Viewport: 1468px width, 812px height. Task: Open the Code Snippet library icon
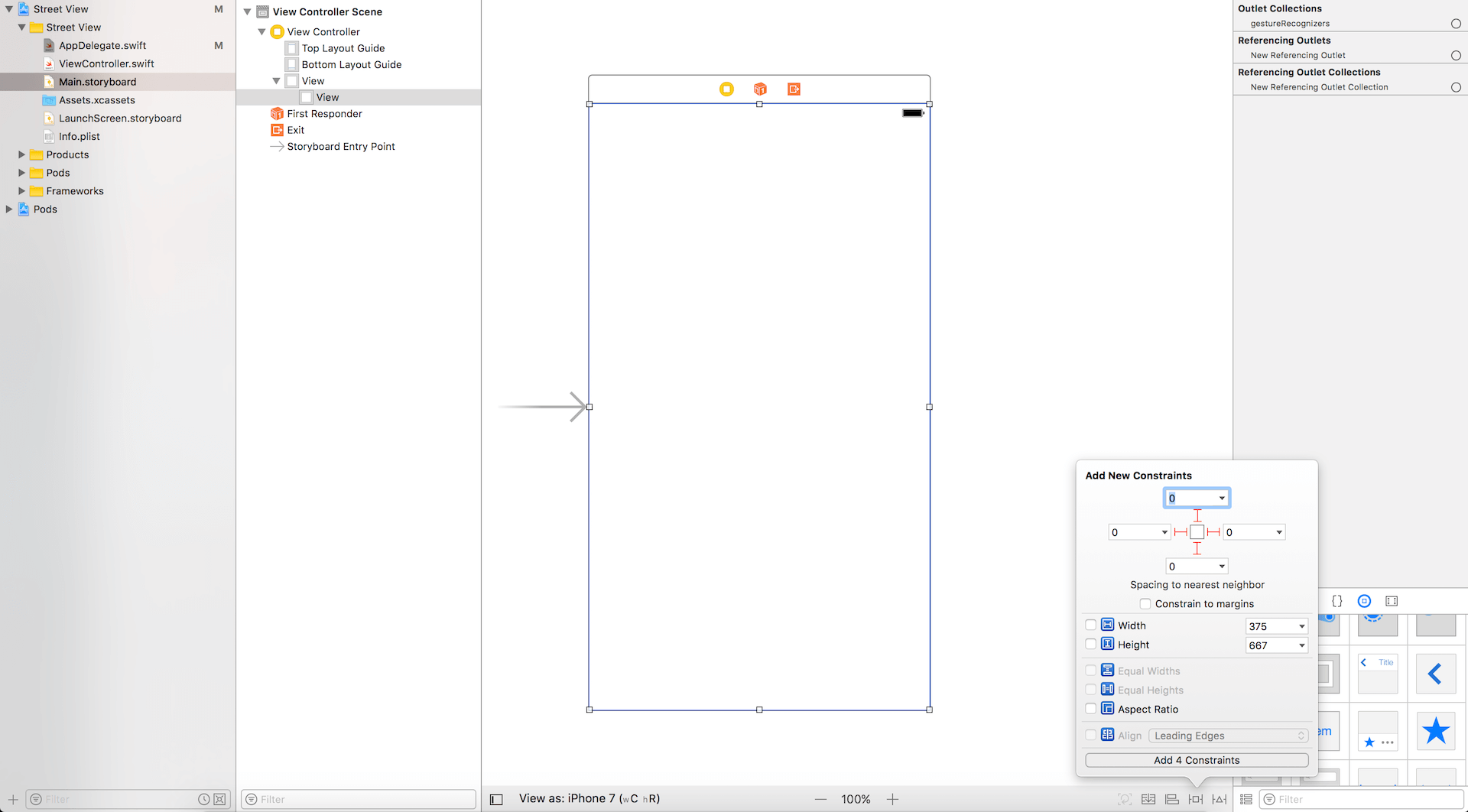point(1337,601)
